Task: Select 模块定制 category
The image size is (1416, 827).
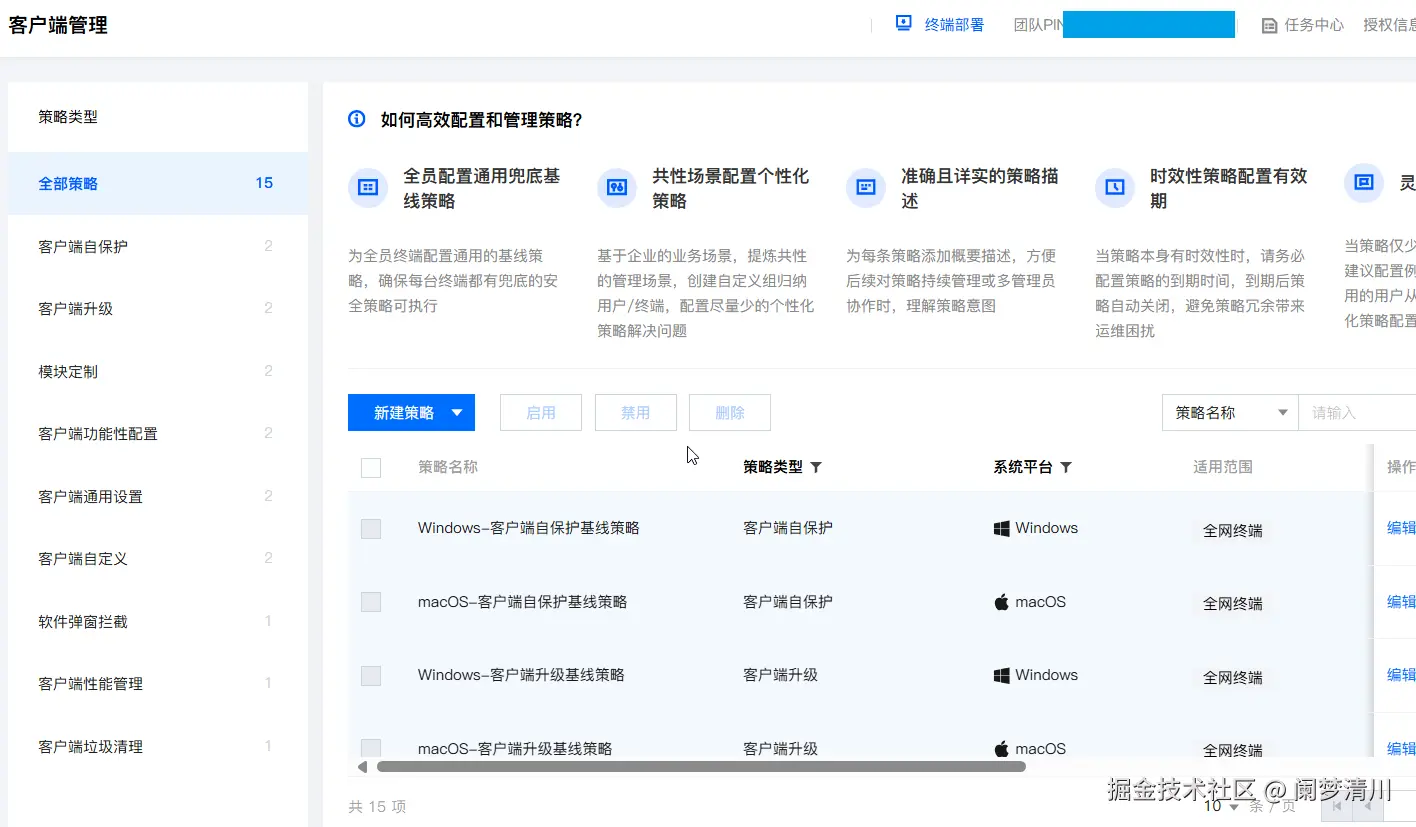Action: [x=158, y=371]
